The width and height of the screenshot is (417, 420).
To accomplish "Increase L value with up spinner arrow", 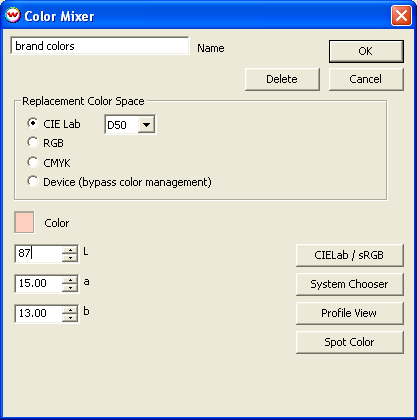I will point(70,250).
